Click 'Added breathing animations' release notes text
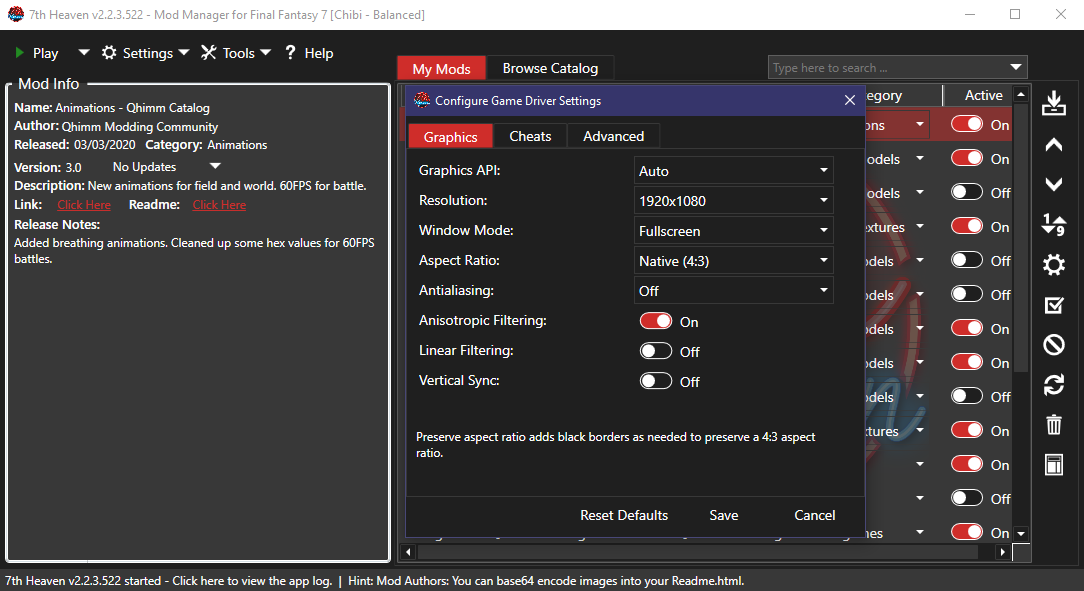 coord(194,251)
